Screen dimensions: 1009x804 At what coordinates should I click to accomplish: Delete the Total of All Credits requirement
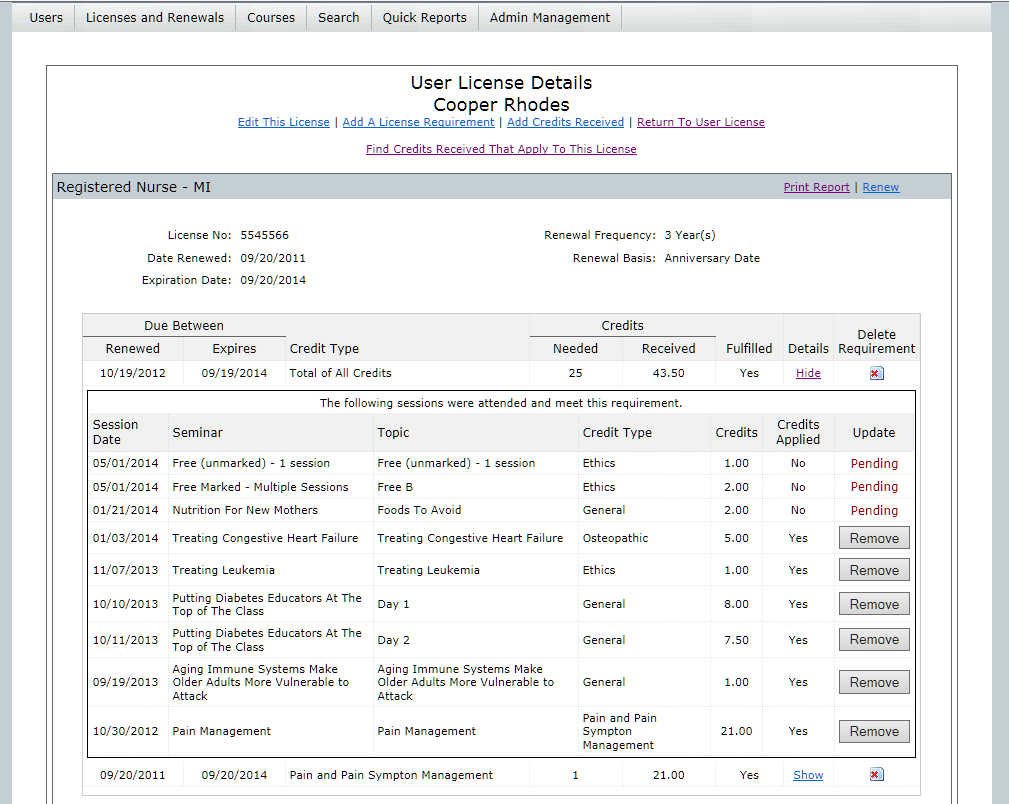coord(876,373)
